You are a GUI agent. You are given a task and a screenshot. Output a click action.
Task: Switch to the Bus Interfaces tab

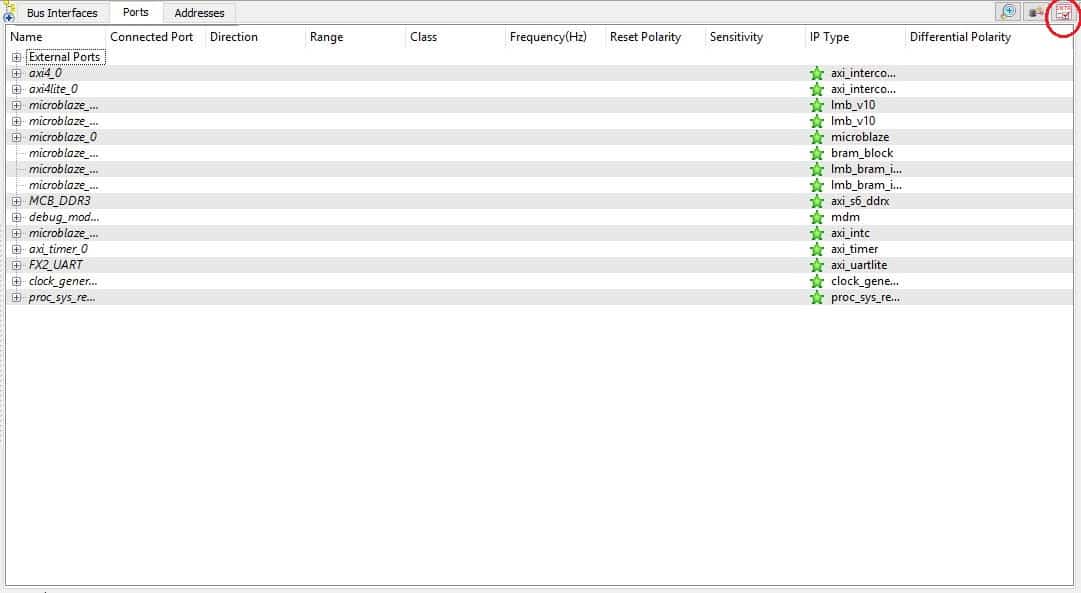pyautogui.click(x=62, y=13)
